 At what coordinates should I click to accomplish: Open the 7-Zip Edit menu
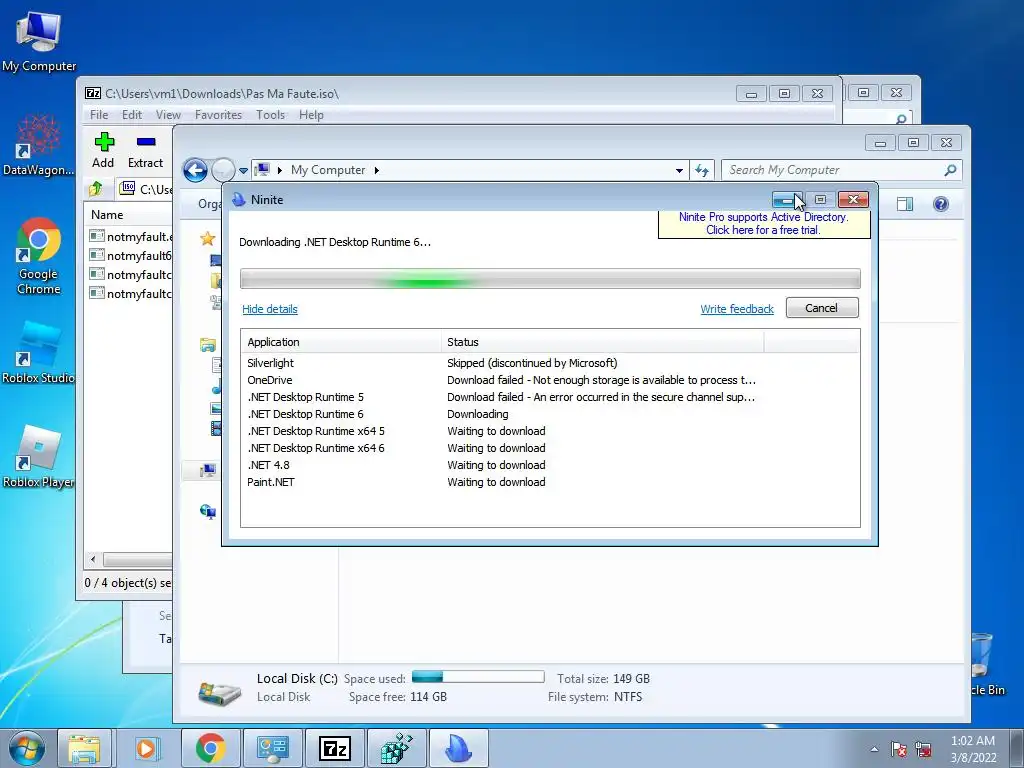[132, 115]
